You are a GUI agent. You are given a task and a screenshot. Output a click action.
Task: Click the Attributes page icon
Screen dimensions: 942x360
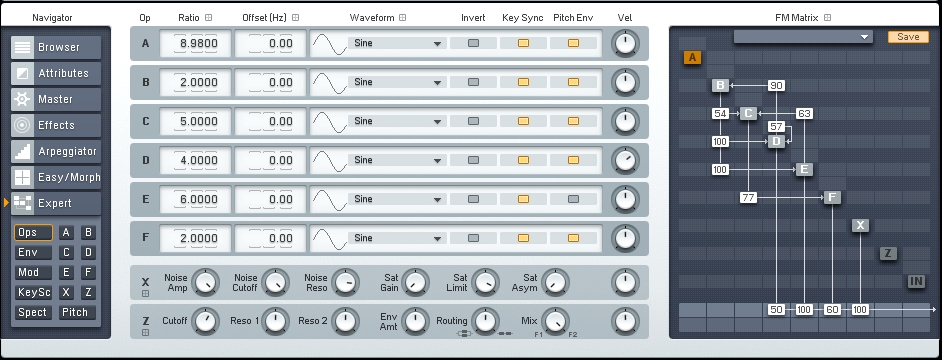coord(23,73)
